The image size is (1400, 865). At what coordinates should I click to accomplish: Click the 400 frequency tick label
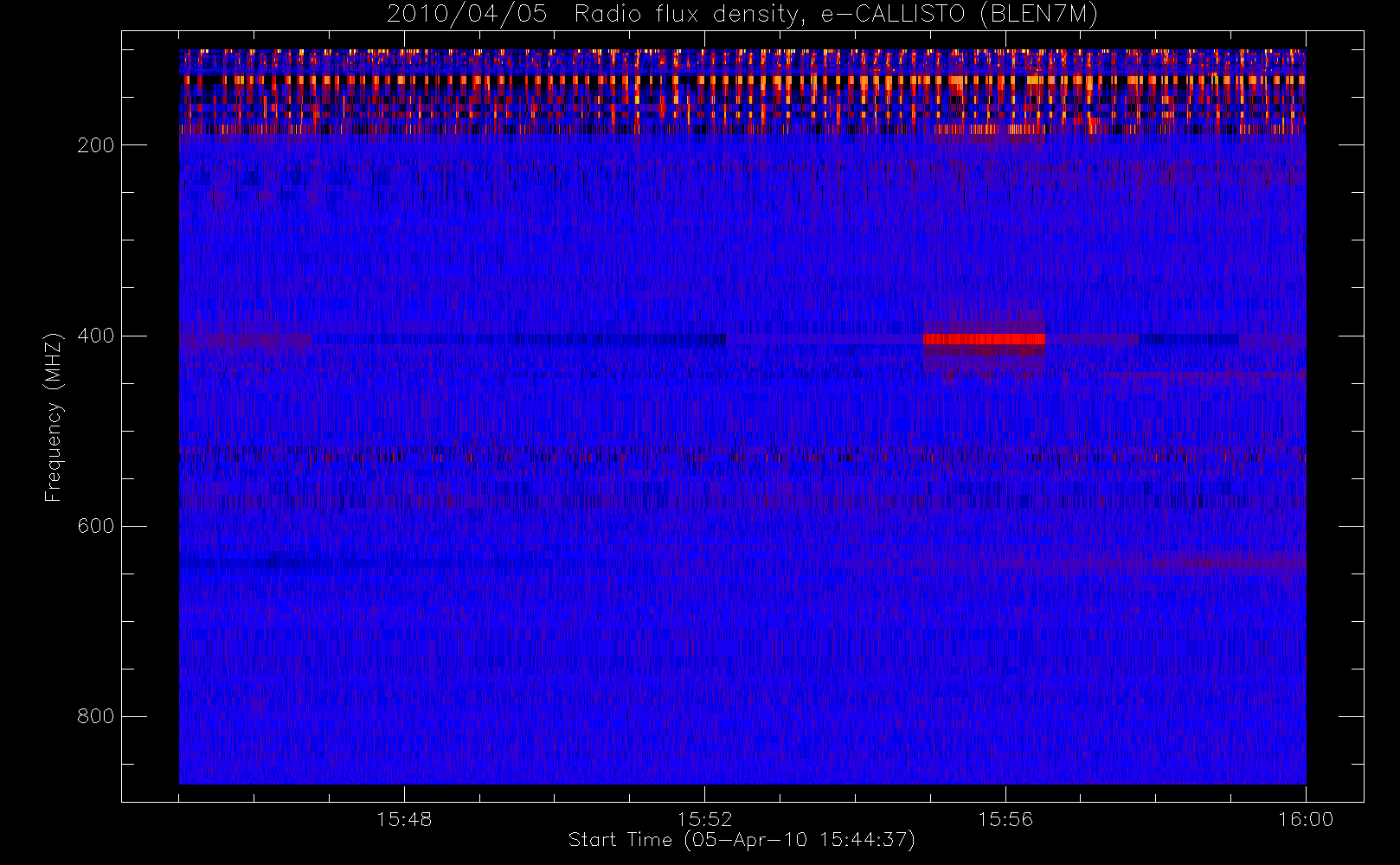pyautogui.click(x=95, y=336)
